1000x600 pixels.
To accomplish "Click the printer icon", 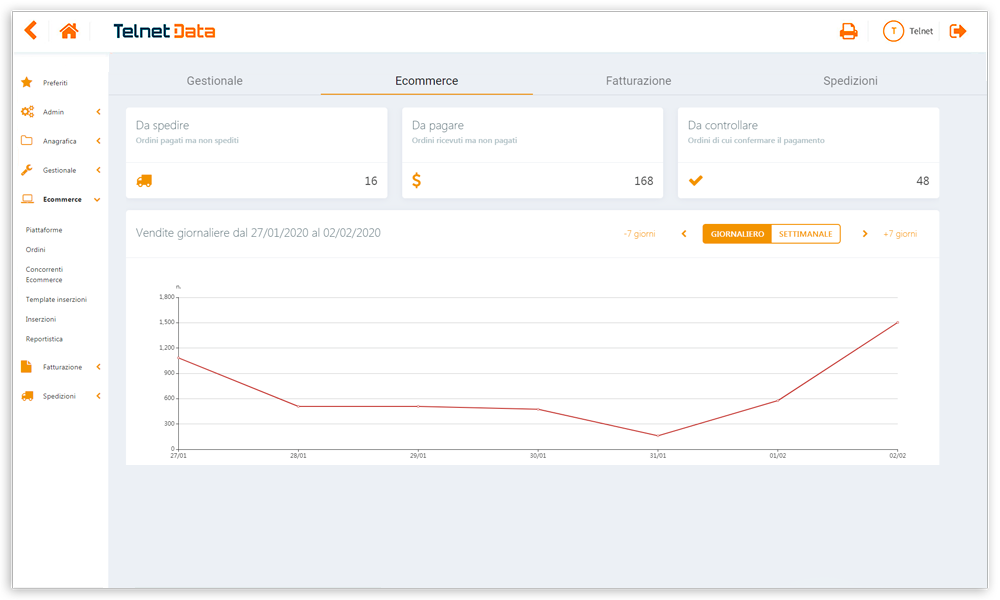I will coord(848,31).
